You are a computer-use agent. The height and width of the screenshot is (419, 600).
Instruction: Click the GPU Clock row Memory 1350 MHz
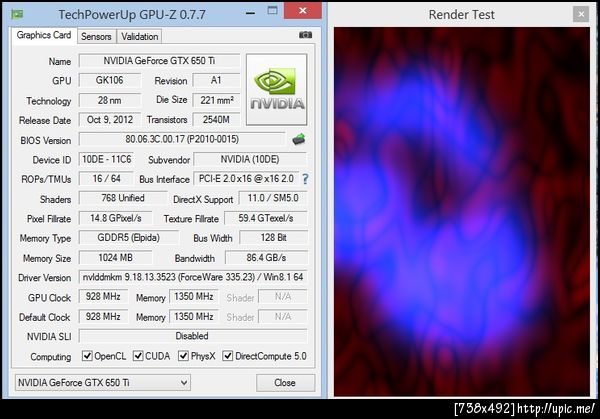[x=194, y=297]
